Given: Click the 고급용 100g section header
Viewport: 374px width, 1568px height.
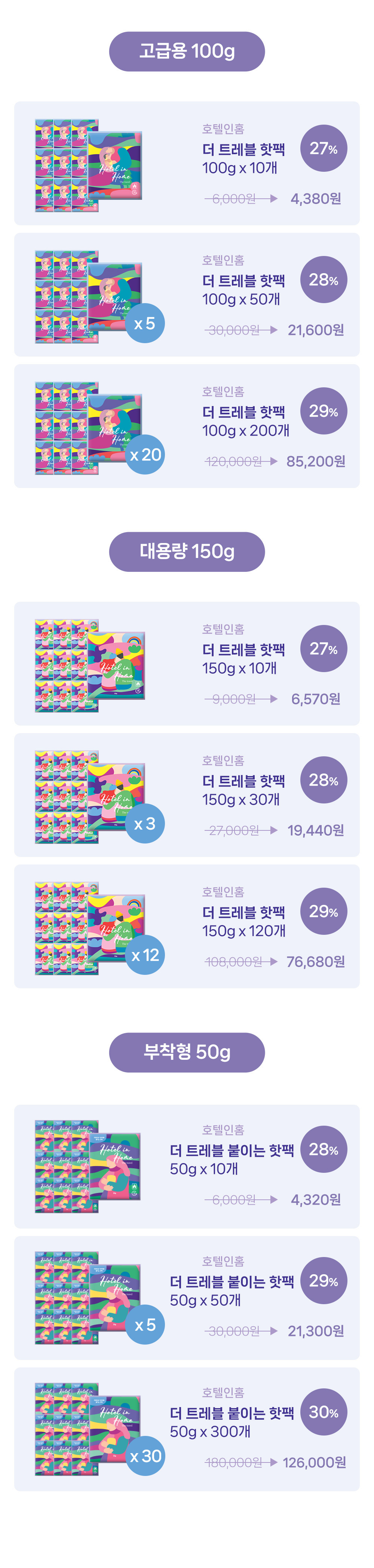Looking at the screenshot, I should 187,52.
